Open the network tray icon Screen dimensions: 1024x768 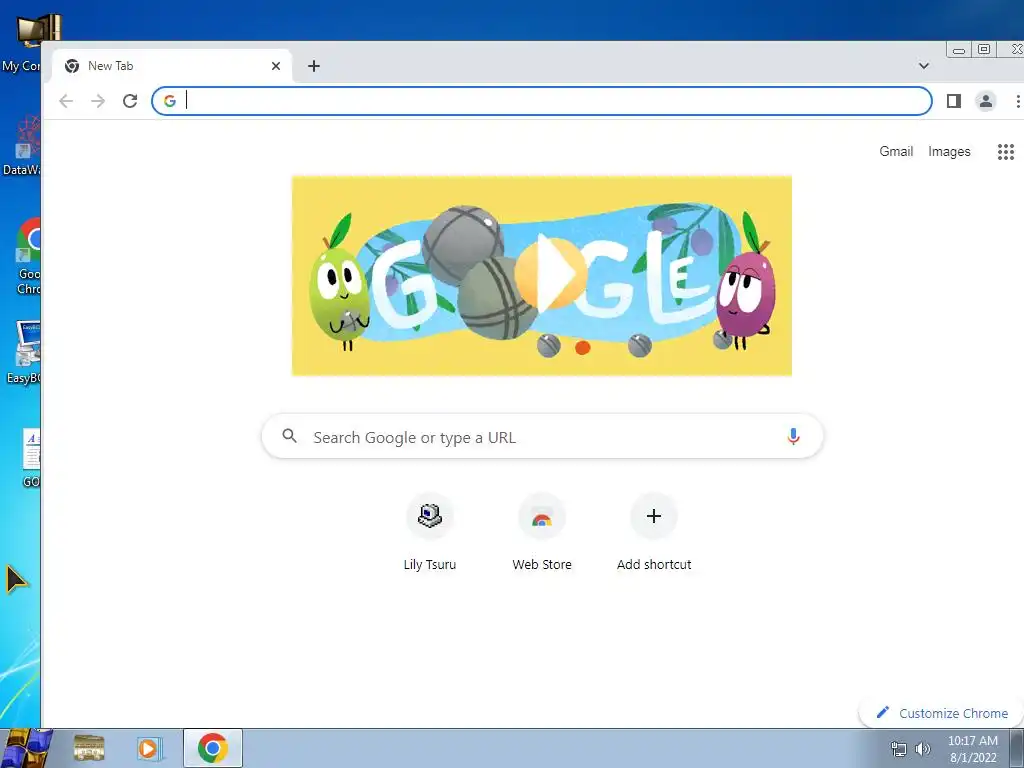pyautogui.click(x=899, y=748)
